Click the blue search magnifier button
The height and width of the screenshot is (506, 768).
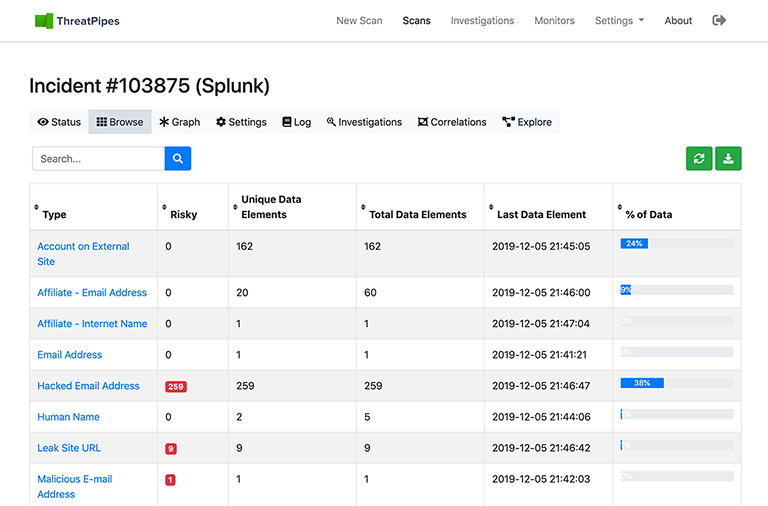[x=178, y=158]
